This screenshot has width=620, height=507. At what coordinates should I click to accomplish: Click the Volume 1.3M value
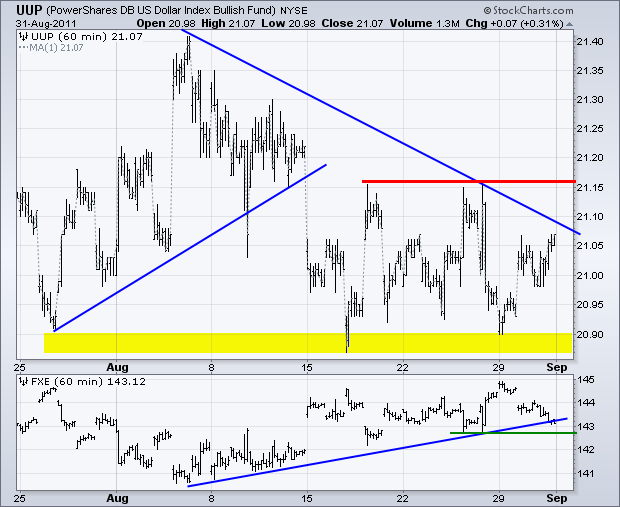424,23
